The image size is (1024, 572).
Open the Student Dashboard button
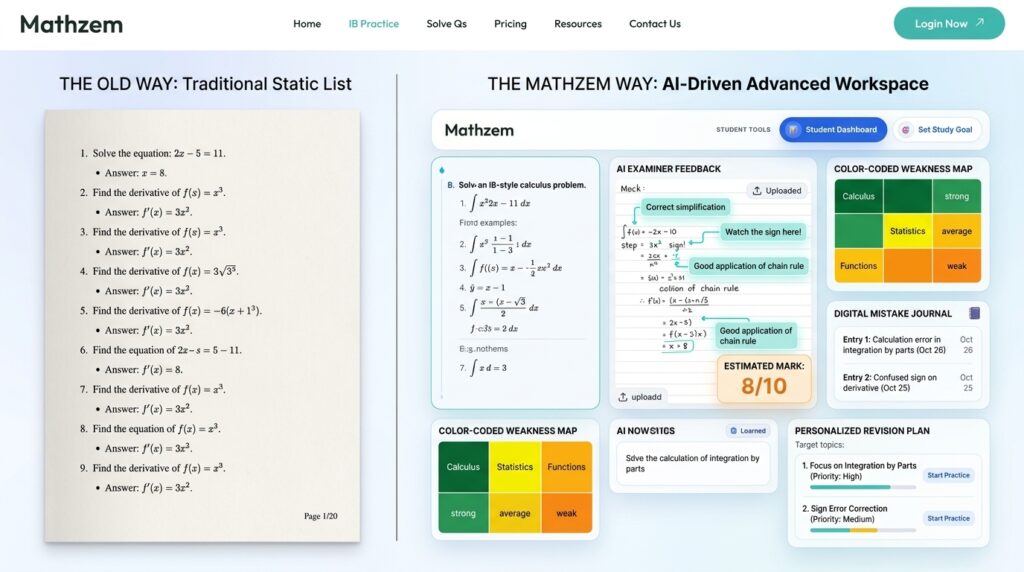pyautogui.click(x=833, y=129)
